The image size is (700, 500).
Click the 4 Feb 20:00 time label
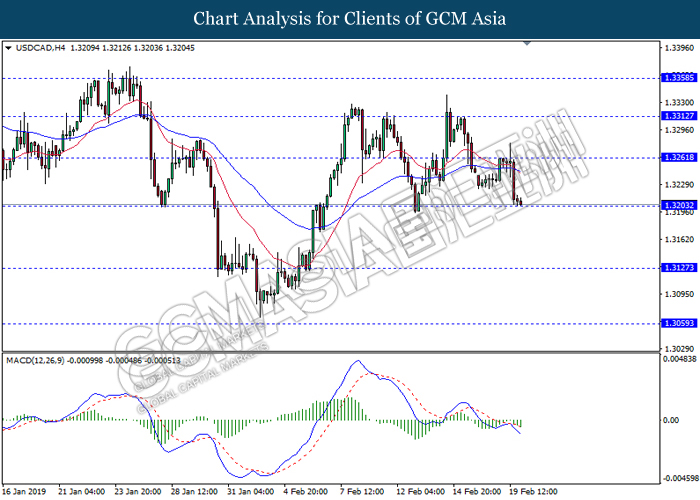(x=306, y=492)
